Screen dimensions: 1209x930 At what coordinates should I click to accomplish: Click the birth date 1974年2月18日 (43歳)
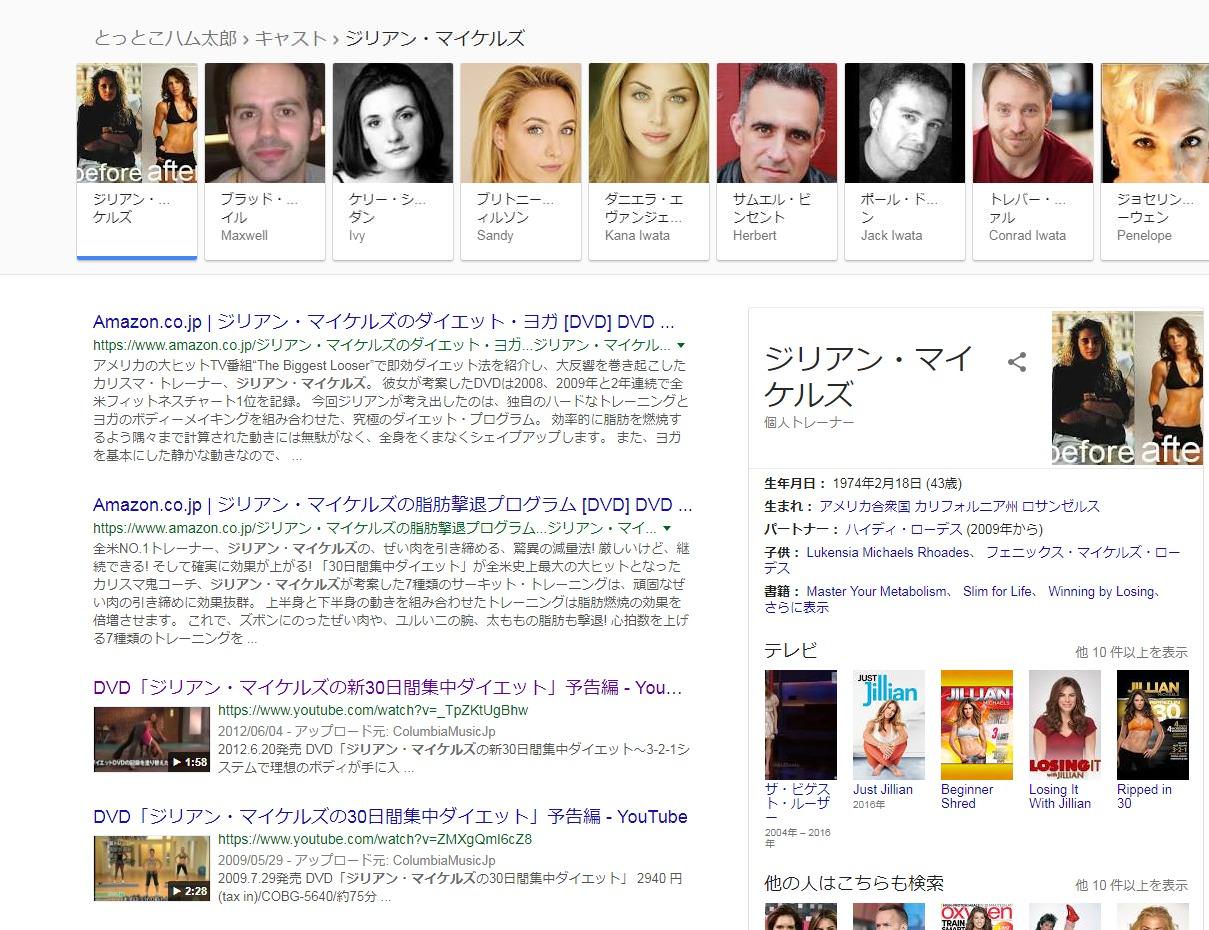point(899,483)
